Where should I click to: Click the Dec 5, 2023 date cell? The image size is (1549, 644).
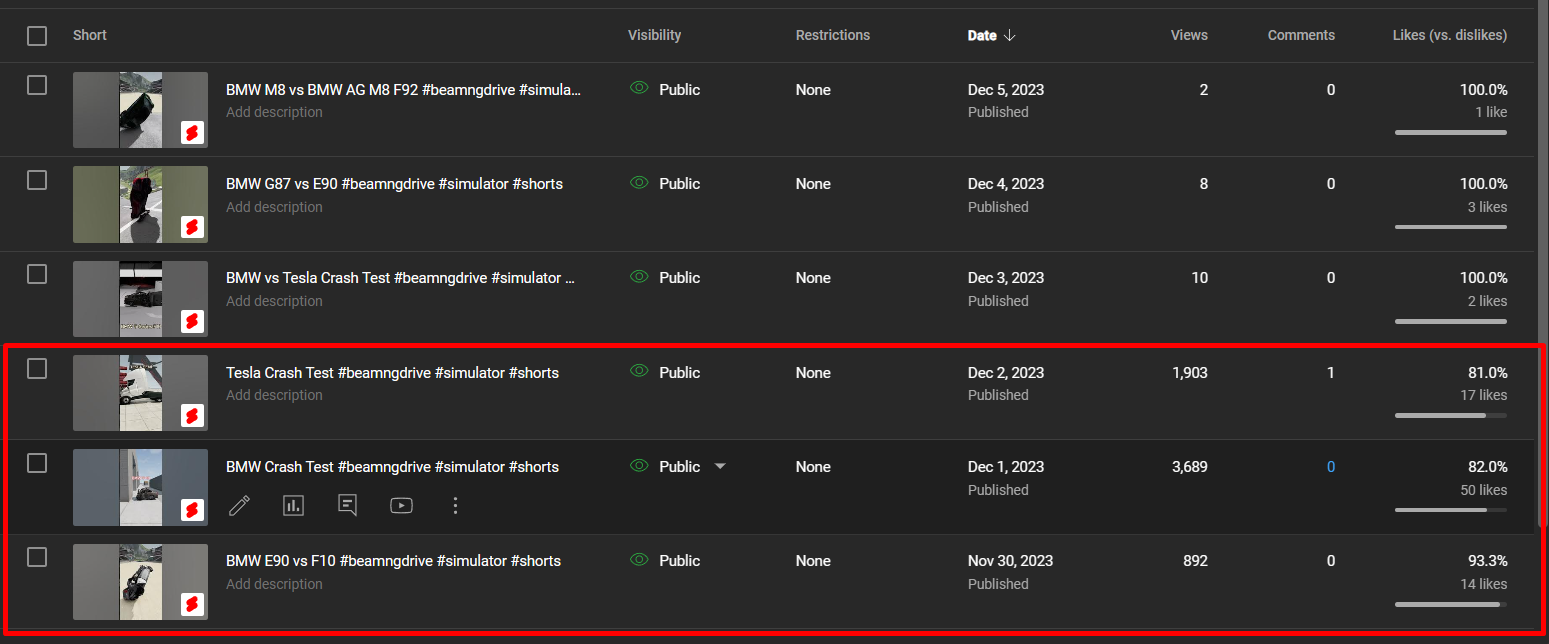[x=1006, y=90]
